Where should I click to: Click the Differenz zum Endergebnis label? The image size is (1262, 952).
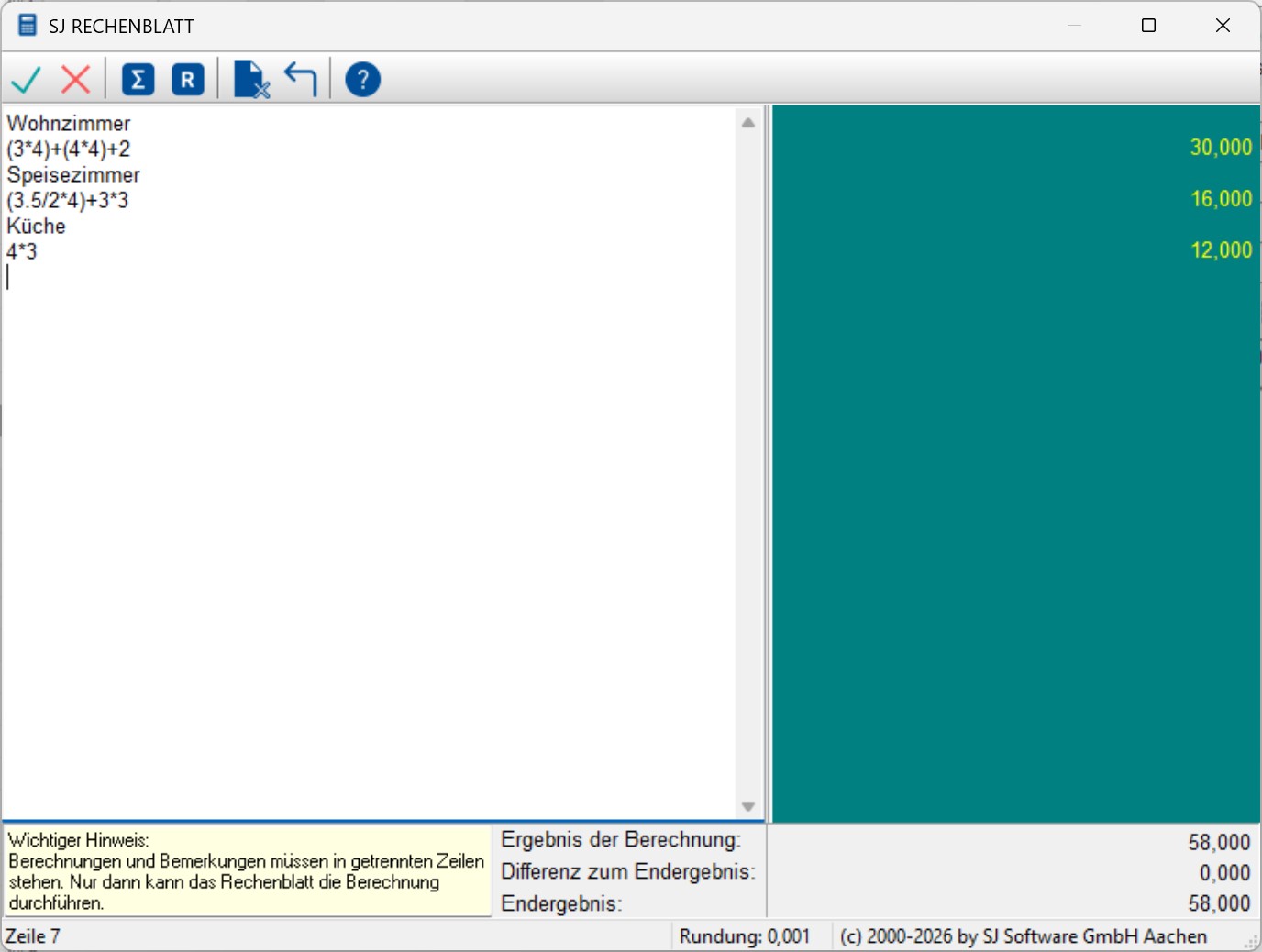pos(628,871)
